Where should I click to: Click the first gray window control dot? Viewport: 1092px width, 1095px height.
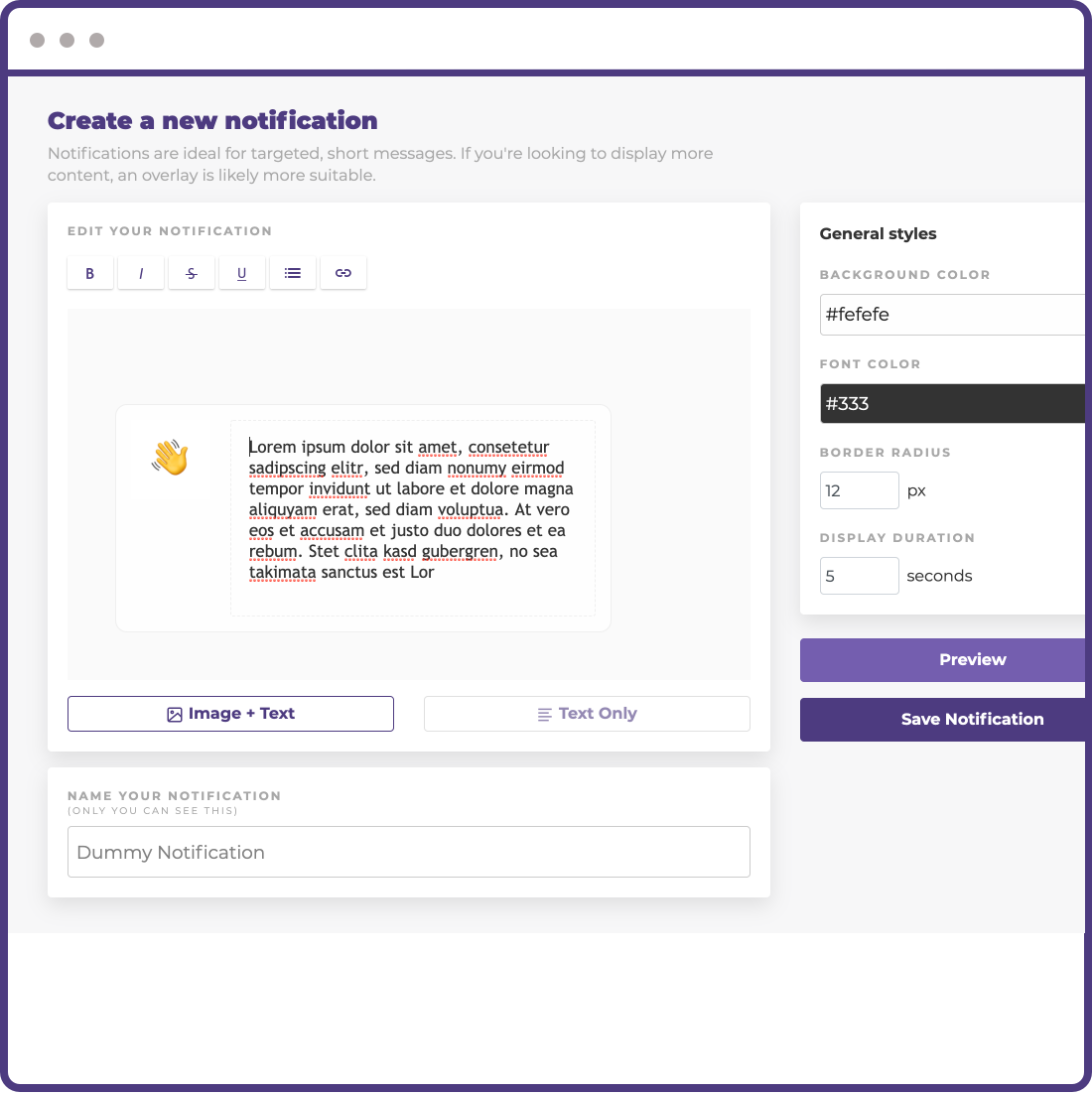coord(38,41)
